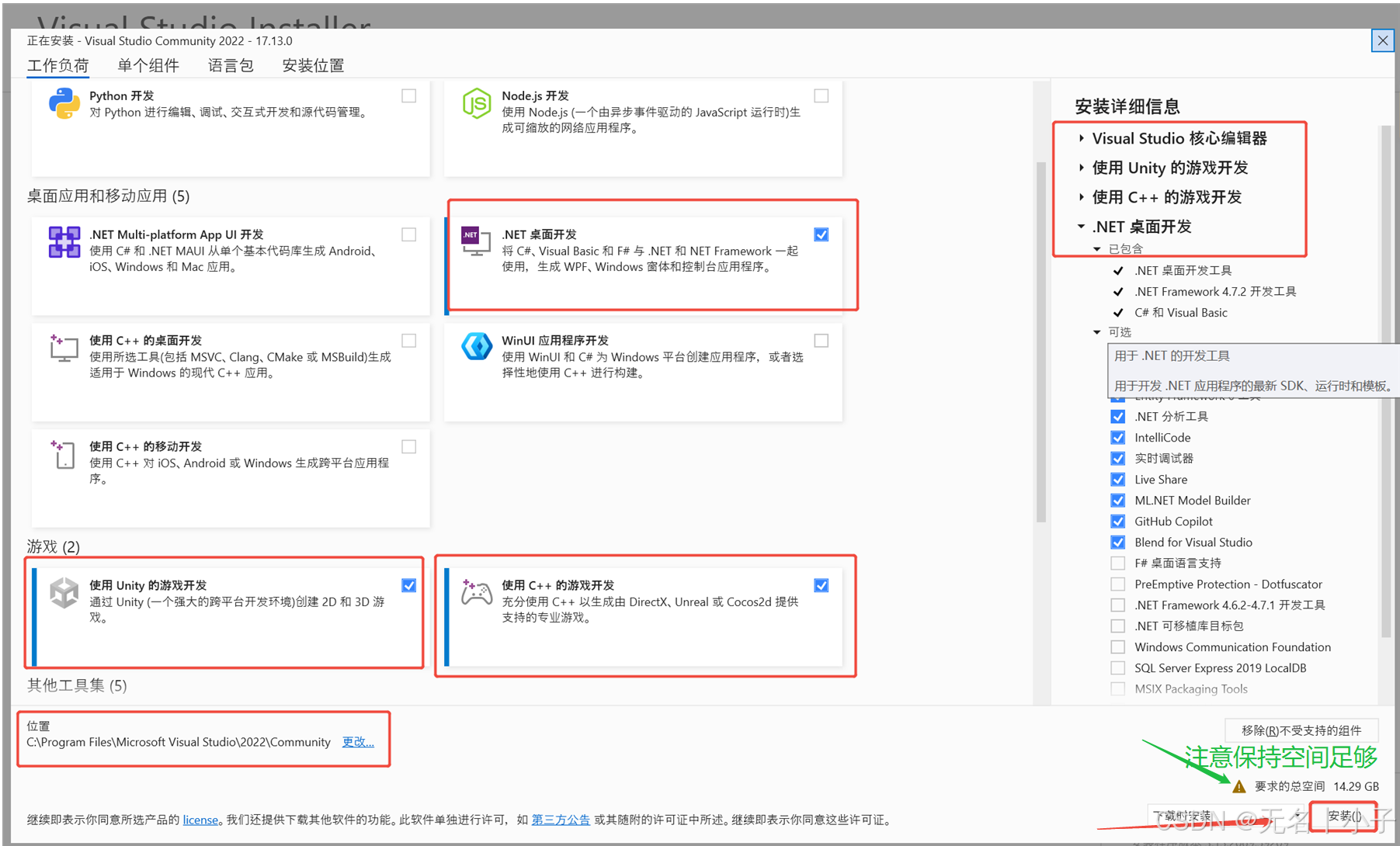
Task: Click the WinUI 应用程序开发 icon
Action: pos(477,346)
